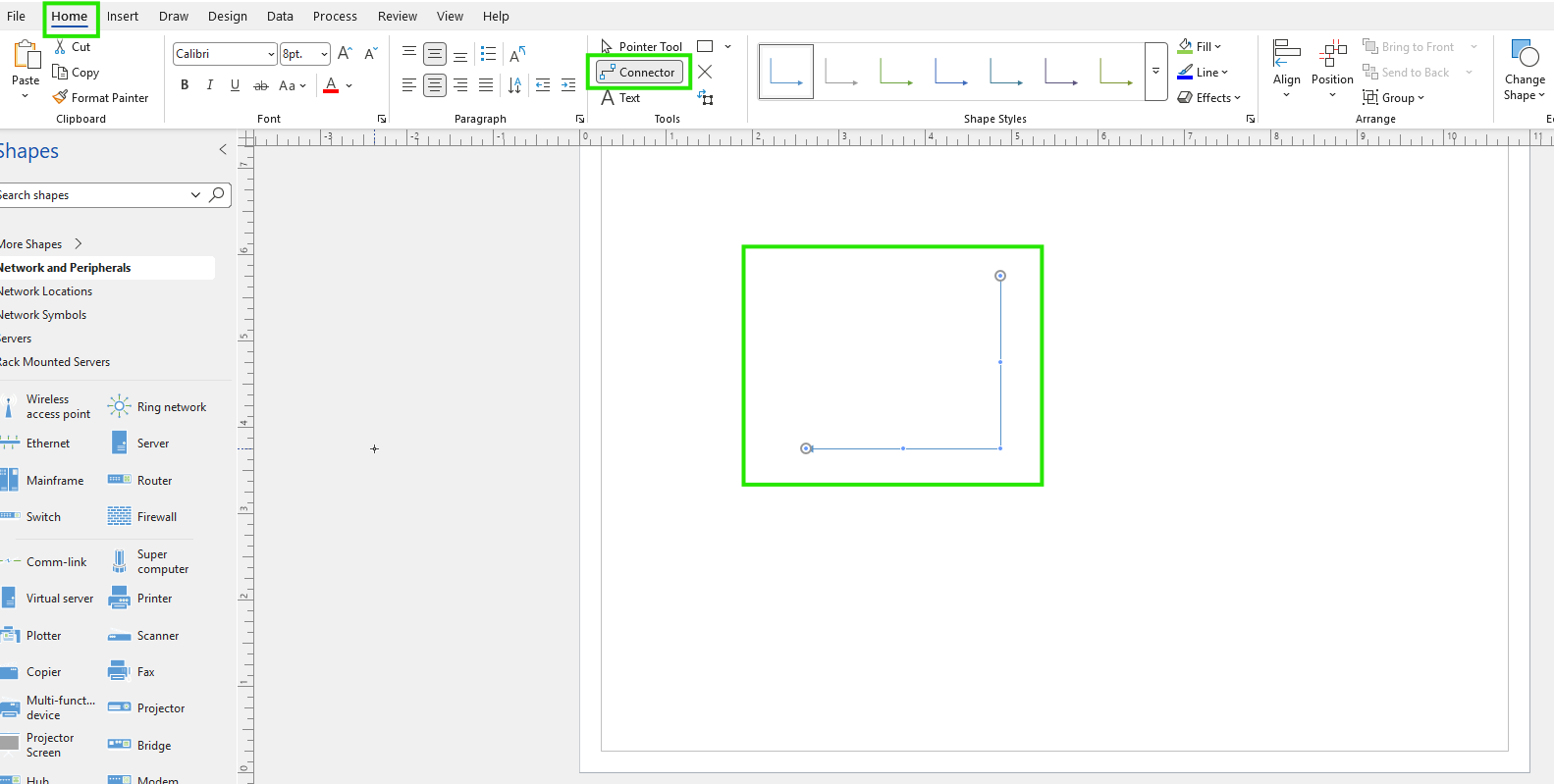Pick the Router shape in the stencil

tap(139, 481)
